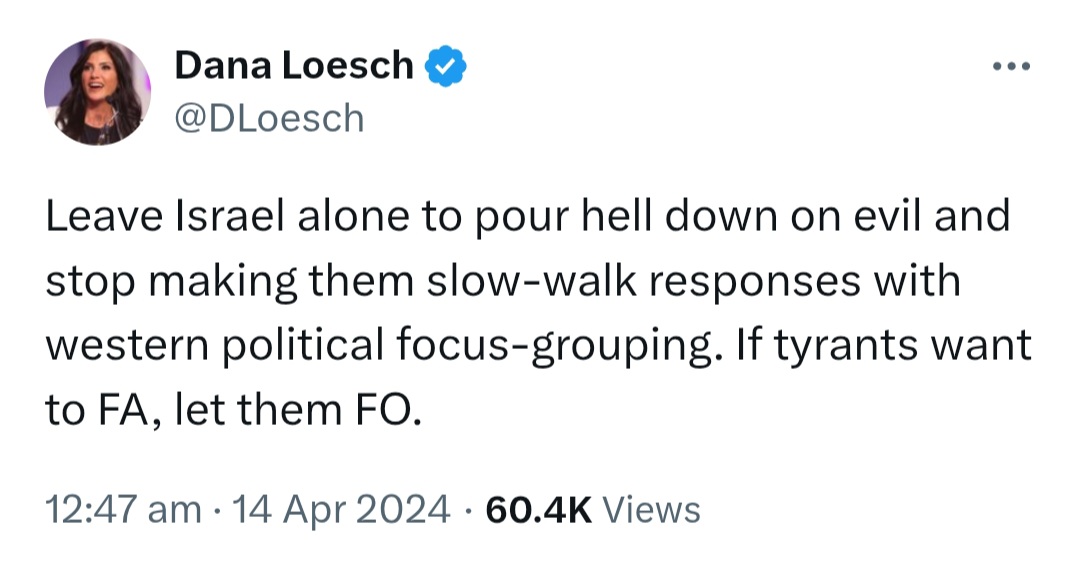Click the word Leave starting the tweet

[100, 217]
